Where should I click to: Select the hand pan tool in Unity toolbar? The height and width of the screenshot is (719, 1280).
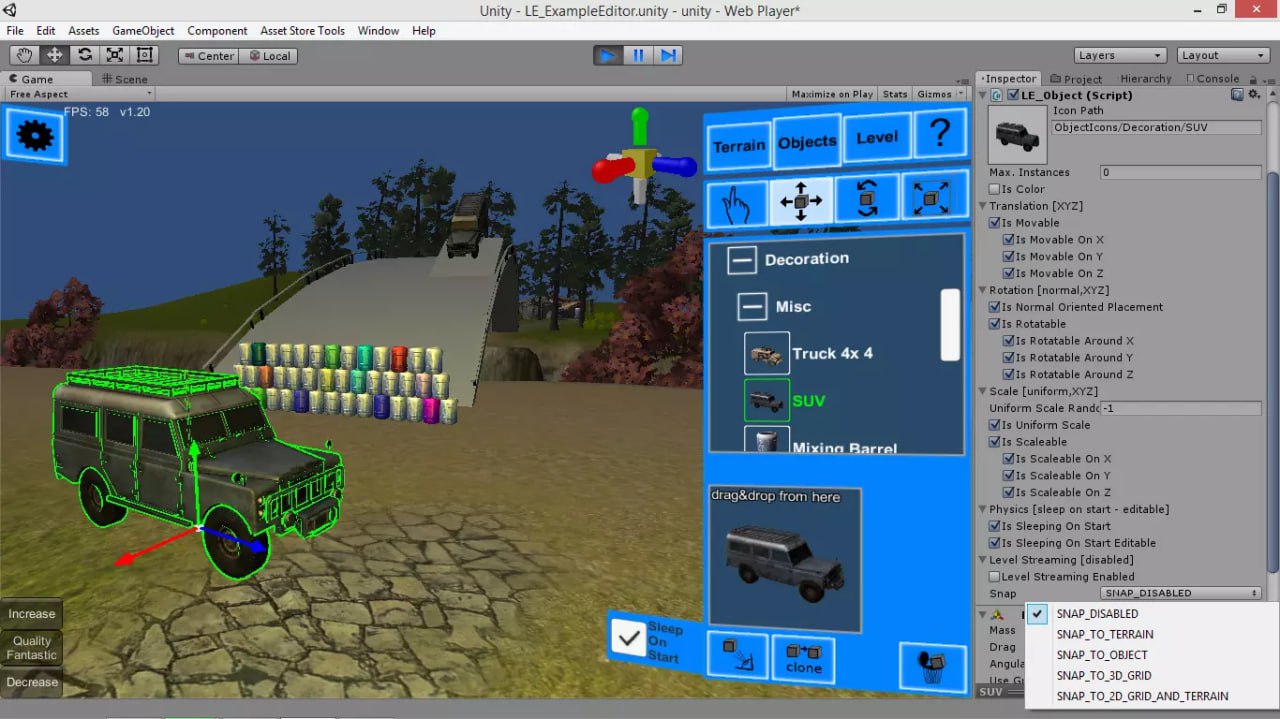click(25, 55)
